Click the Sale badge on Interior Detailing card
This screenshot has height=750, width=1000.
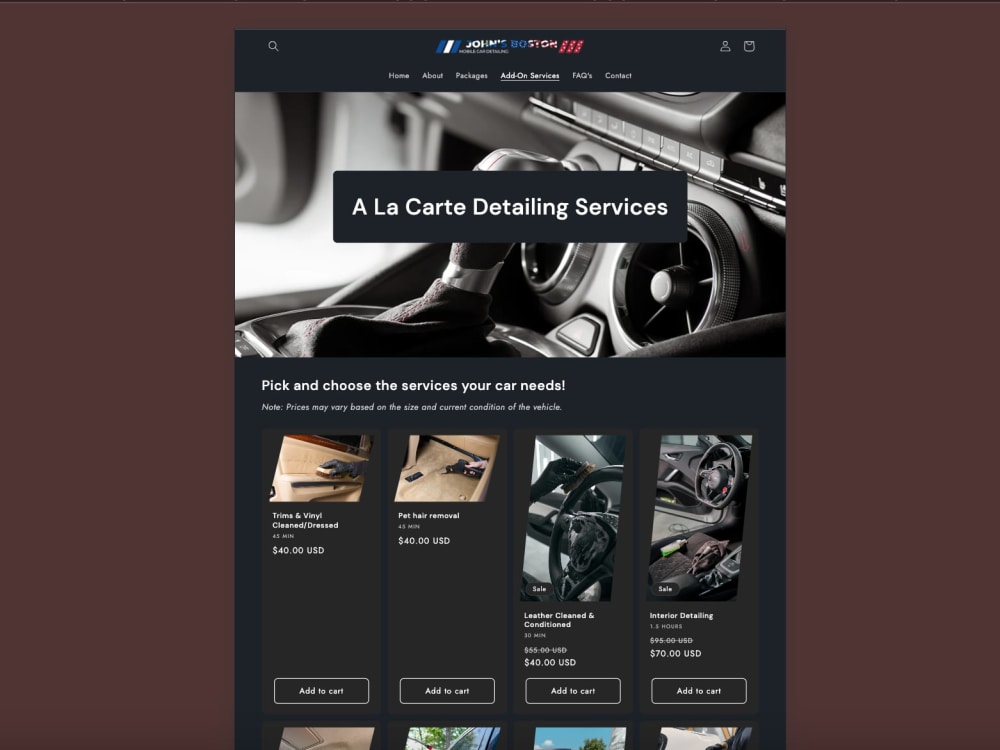pos(665,589)
